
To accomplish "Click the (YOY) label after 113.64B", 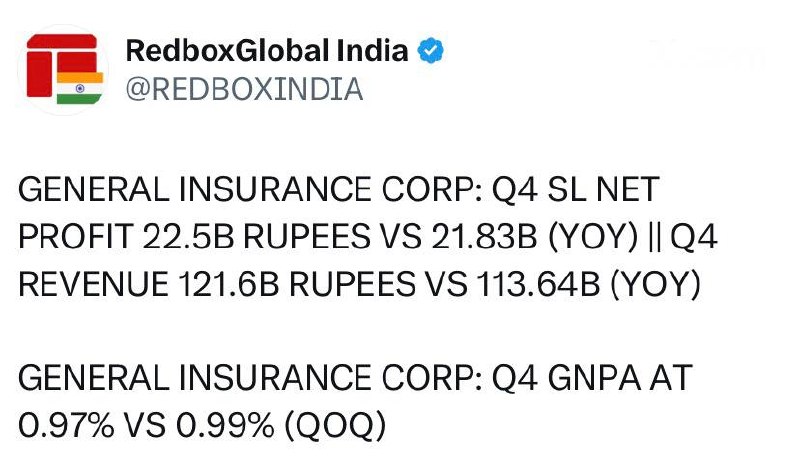I will [656, 285].
